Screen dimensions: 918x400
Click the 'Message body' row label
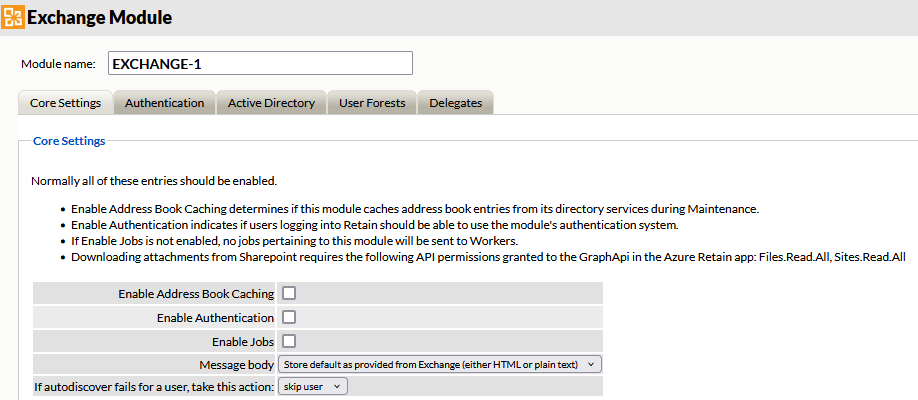coord(237,365)
